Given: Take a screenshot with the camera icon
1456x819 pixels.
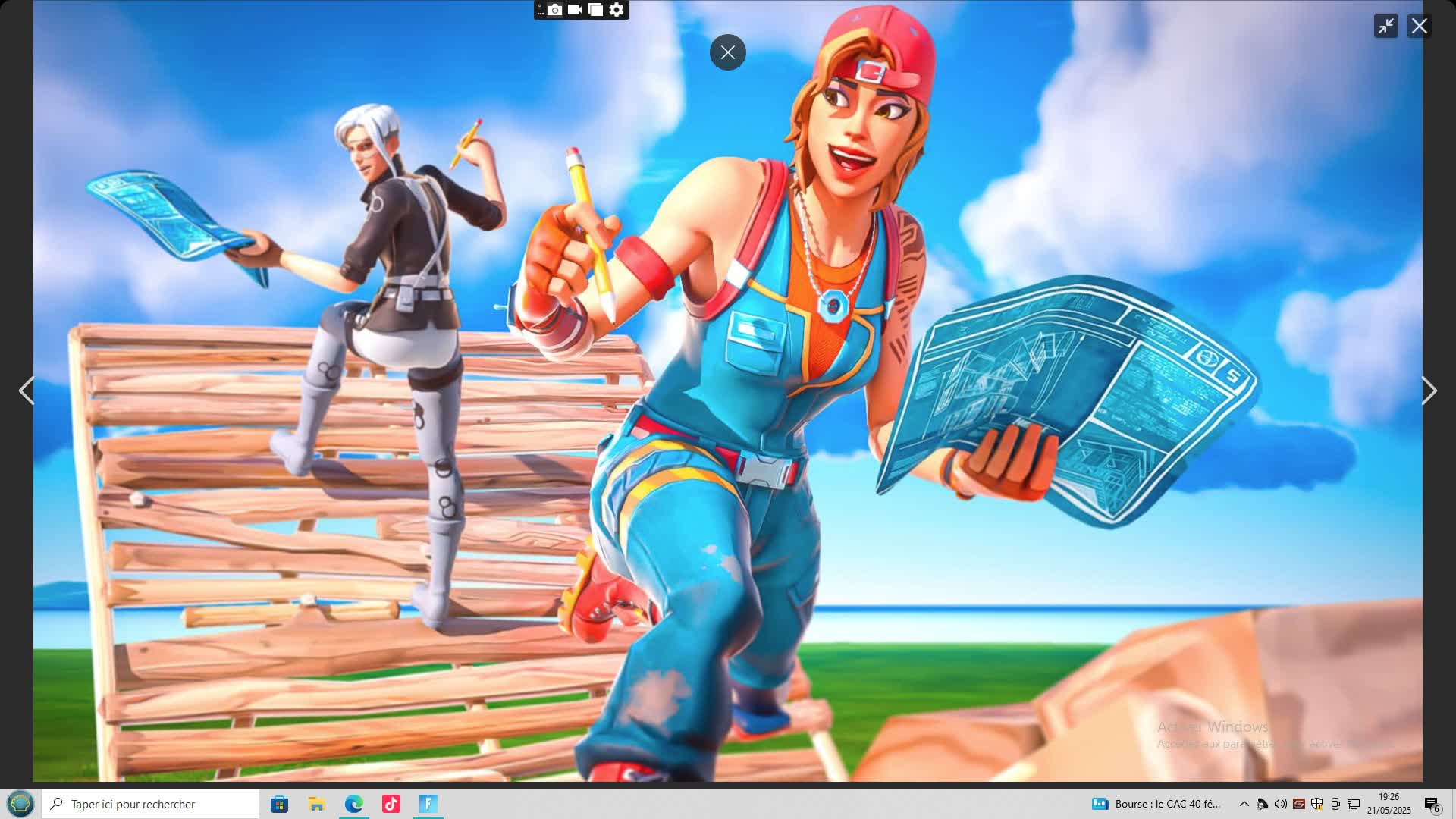Looking at the screenshot, I should pyautogui.click(x=555, y=10).
